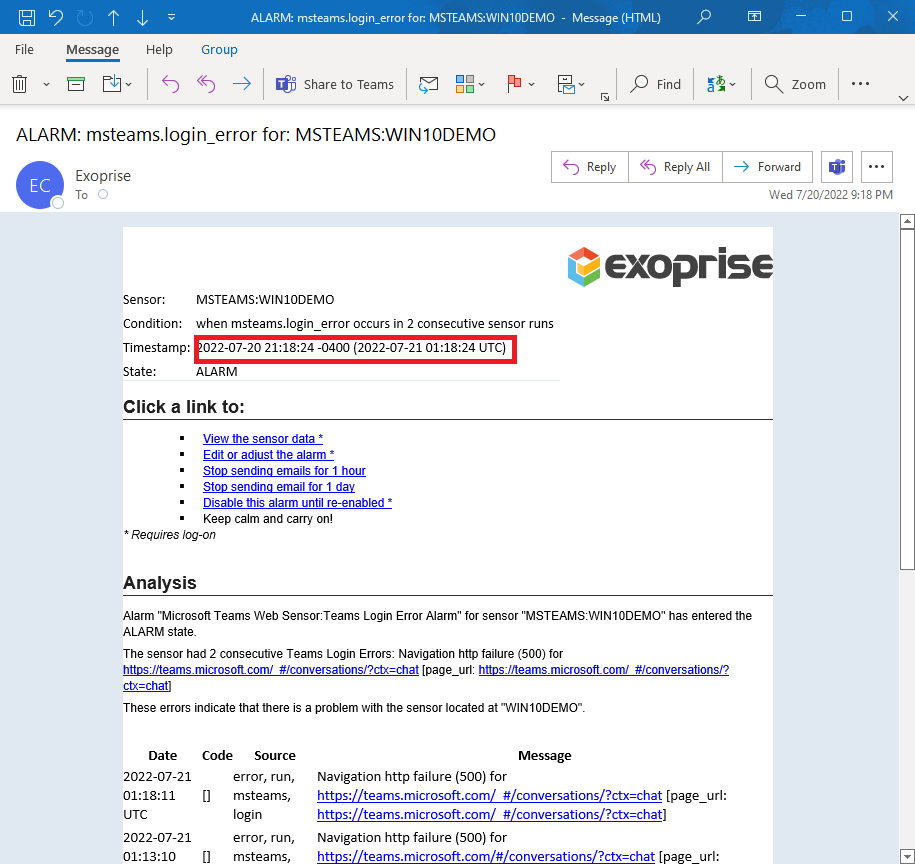Image resolution: width=915 pixels, height=864 pixels.
Task: Click the sensor name MSTEAMS:WIN10DEMO value
Action: 265,300
